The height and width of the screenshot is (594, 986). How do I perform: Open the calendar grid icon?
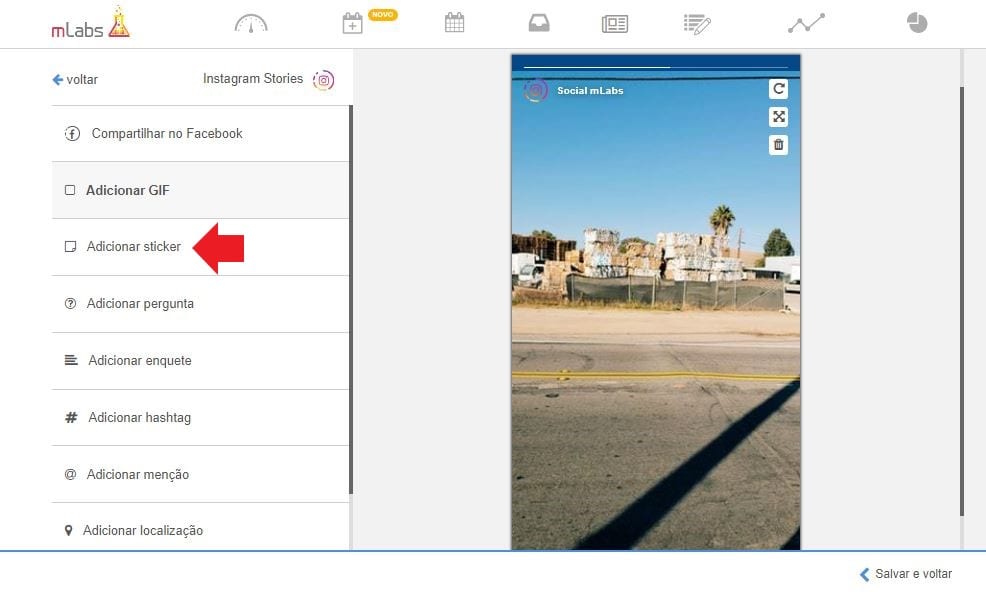pos(454,23)
